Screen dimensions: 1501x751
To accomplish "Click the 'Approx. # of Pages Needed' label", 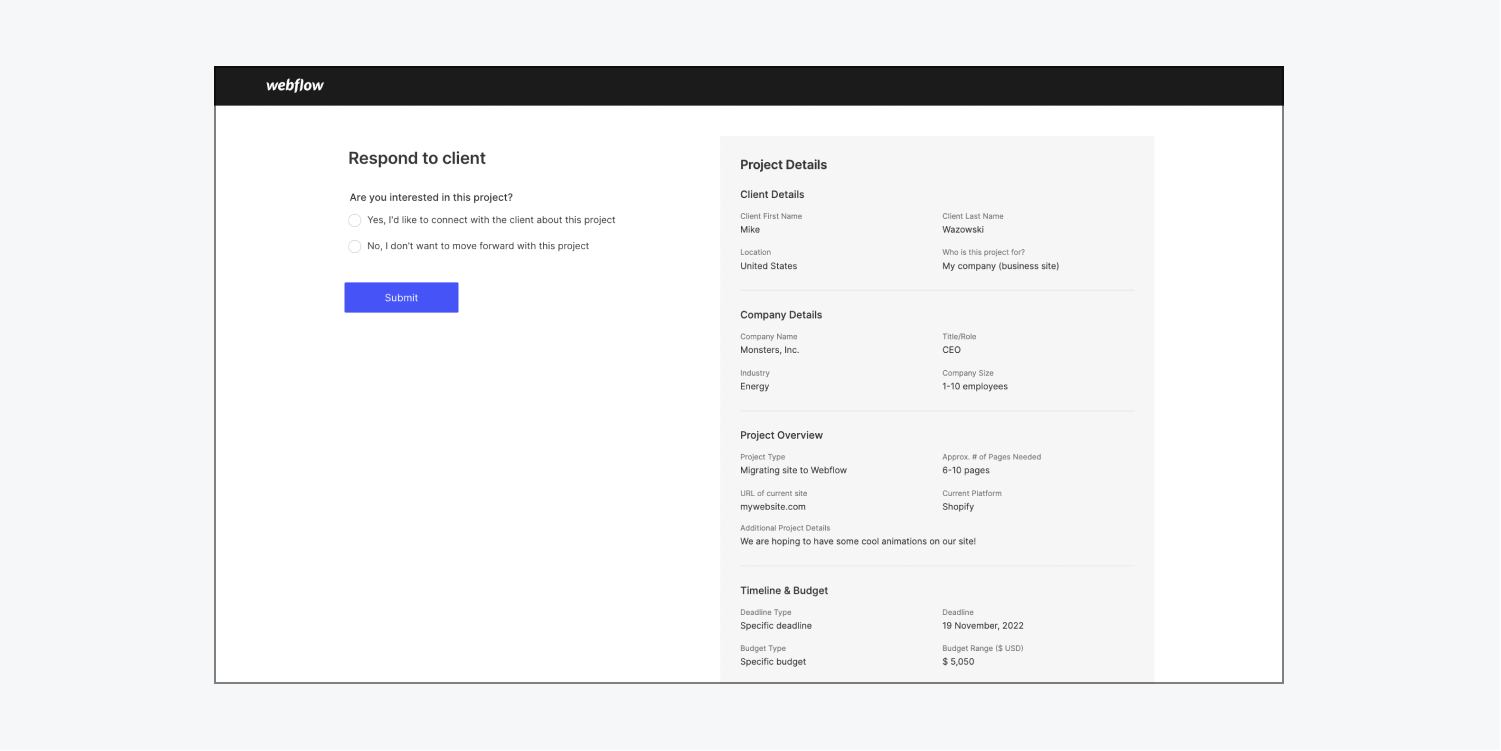I will coord(991,457).
